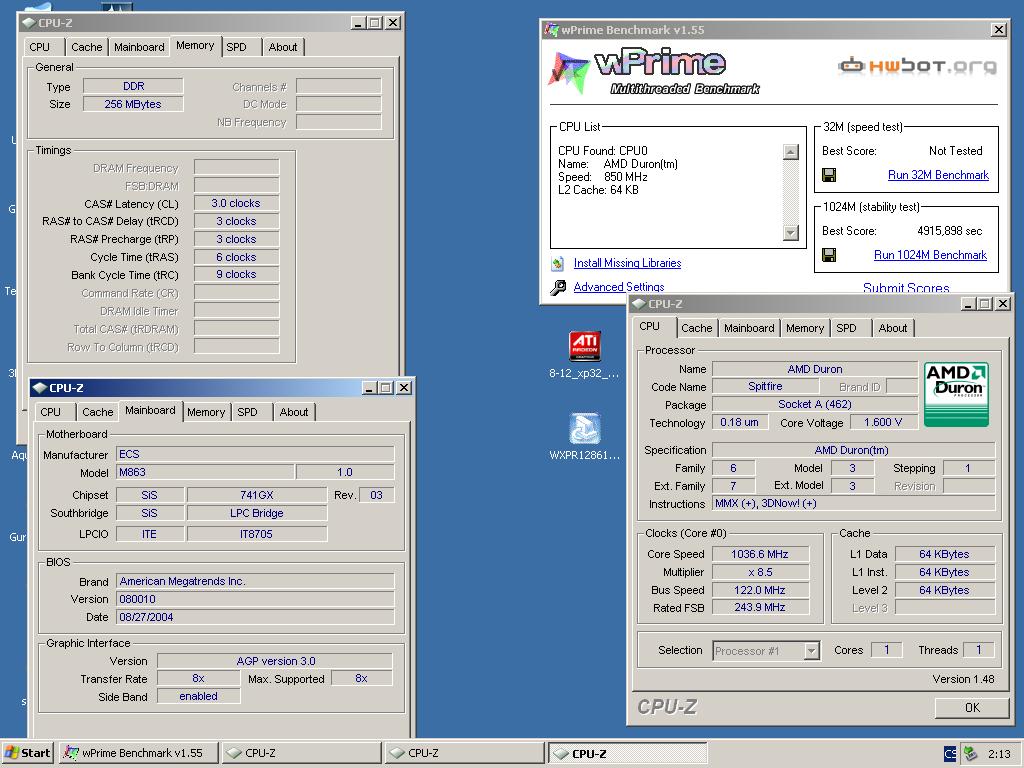Open the WXPR12861 desktop icon
This screenshot has height=768, width=1024.
click(584, 428)
